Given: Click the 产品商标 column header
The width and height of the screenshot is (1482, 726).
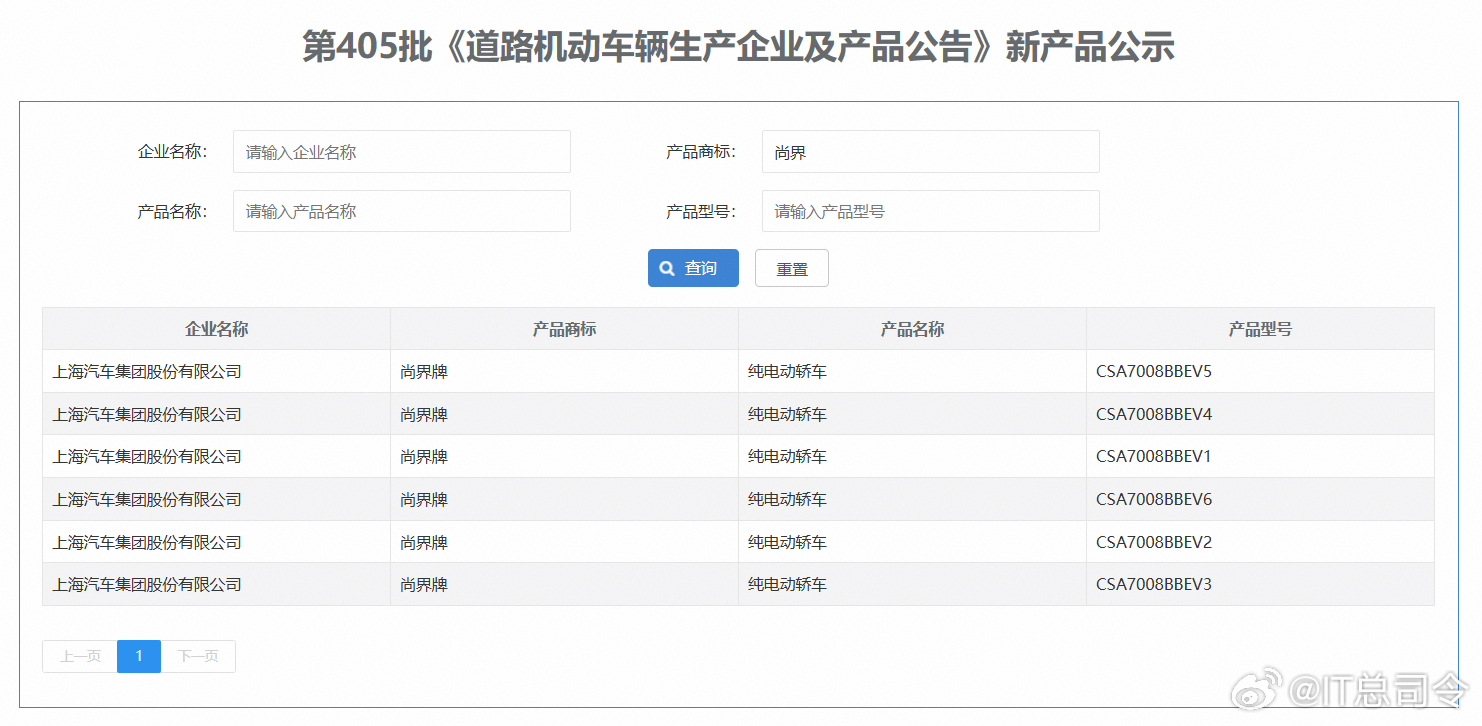Looking at the screenshot, I should tap(563, 328).
